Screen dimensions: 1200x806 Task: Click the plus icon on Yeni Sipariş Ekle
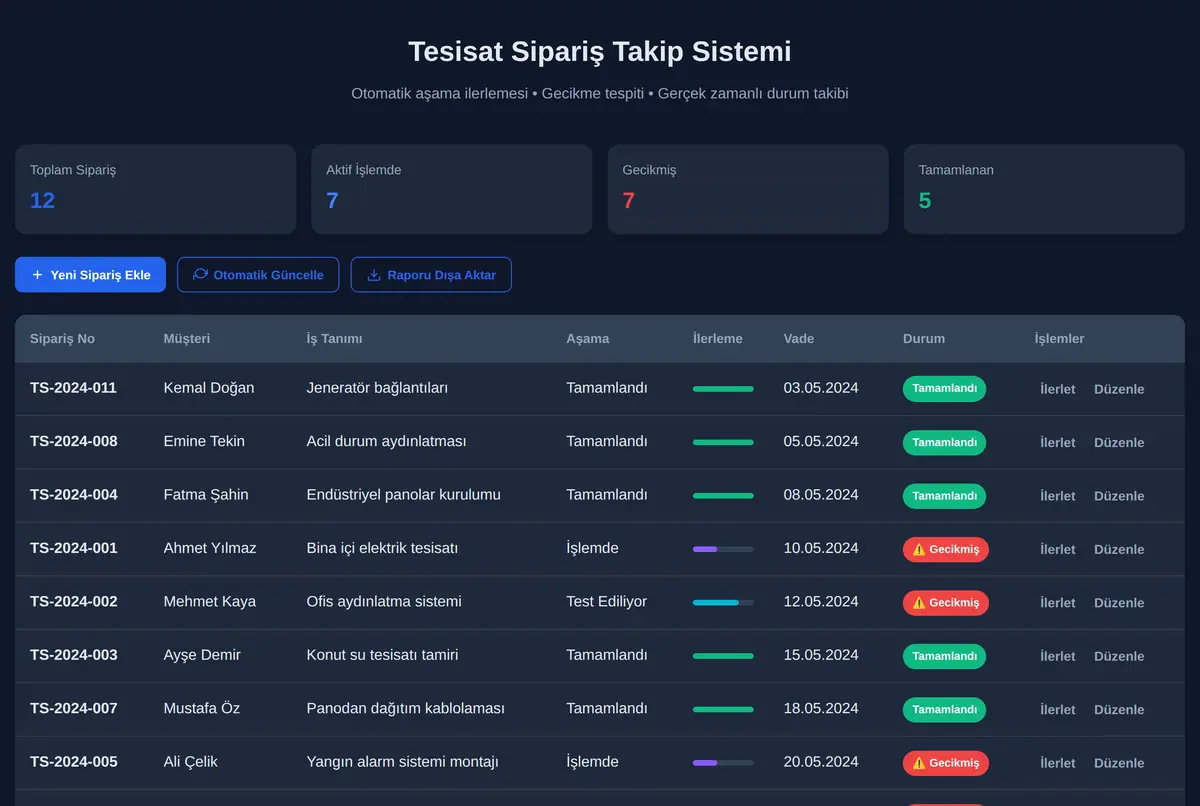point(37,275)
